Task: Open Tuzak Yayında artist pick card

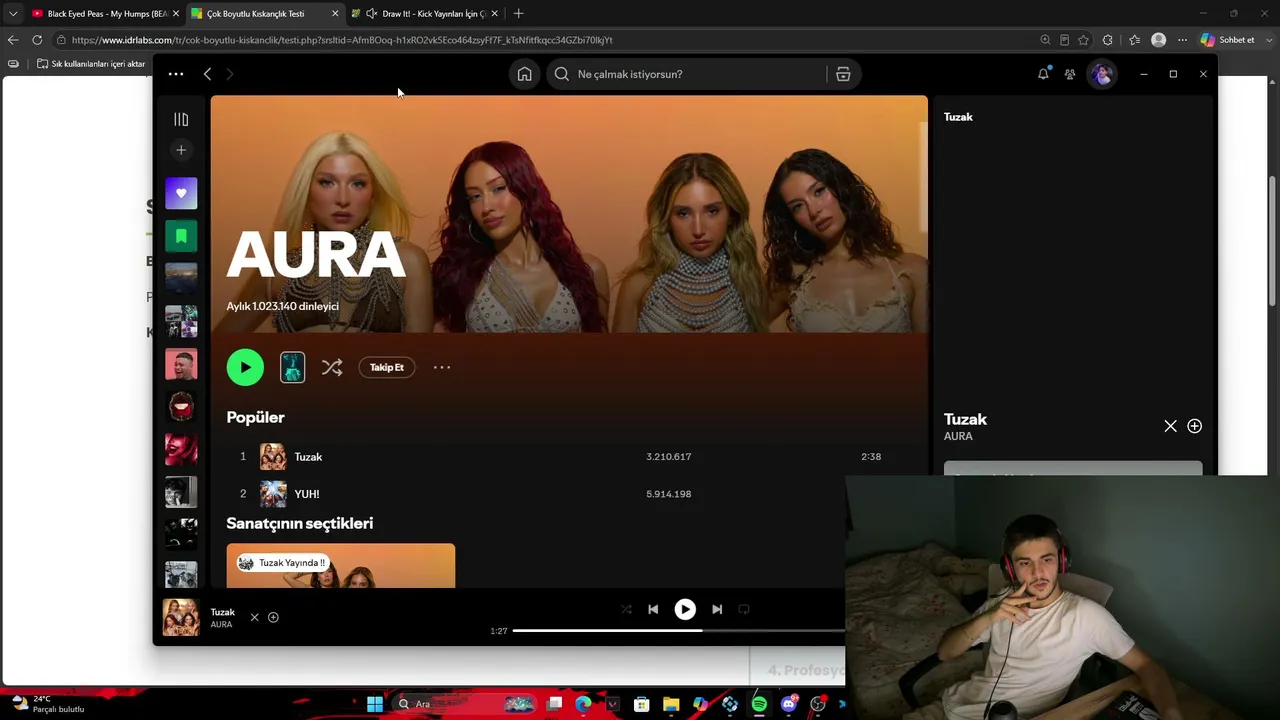Action: [x=340, y=565]
